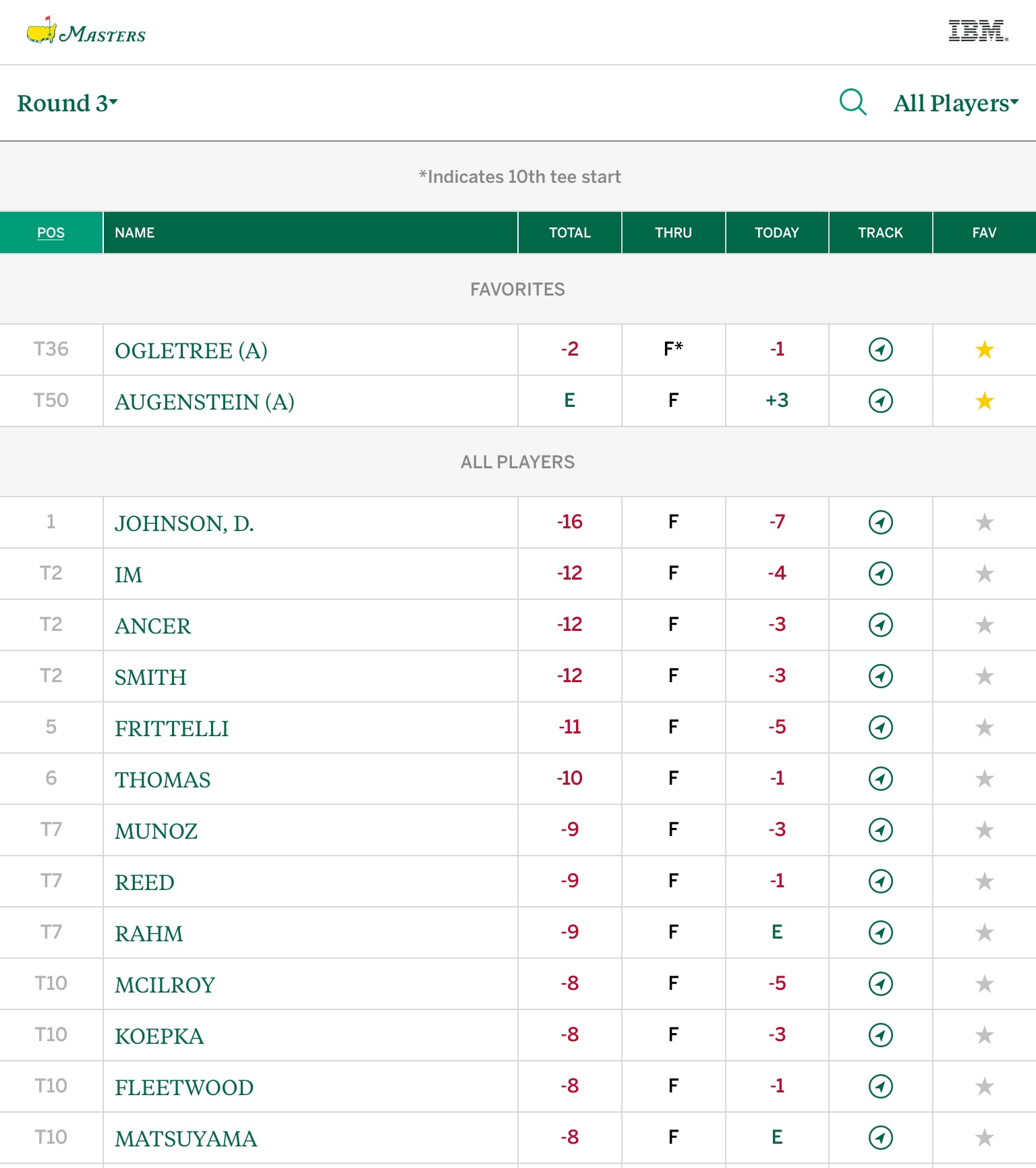Click the search magnifier icon
The width and height of the screenshot is (1036, 1168).
point(853,103)
